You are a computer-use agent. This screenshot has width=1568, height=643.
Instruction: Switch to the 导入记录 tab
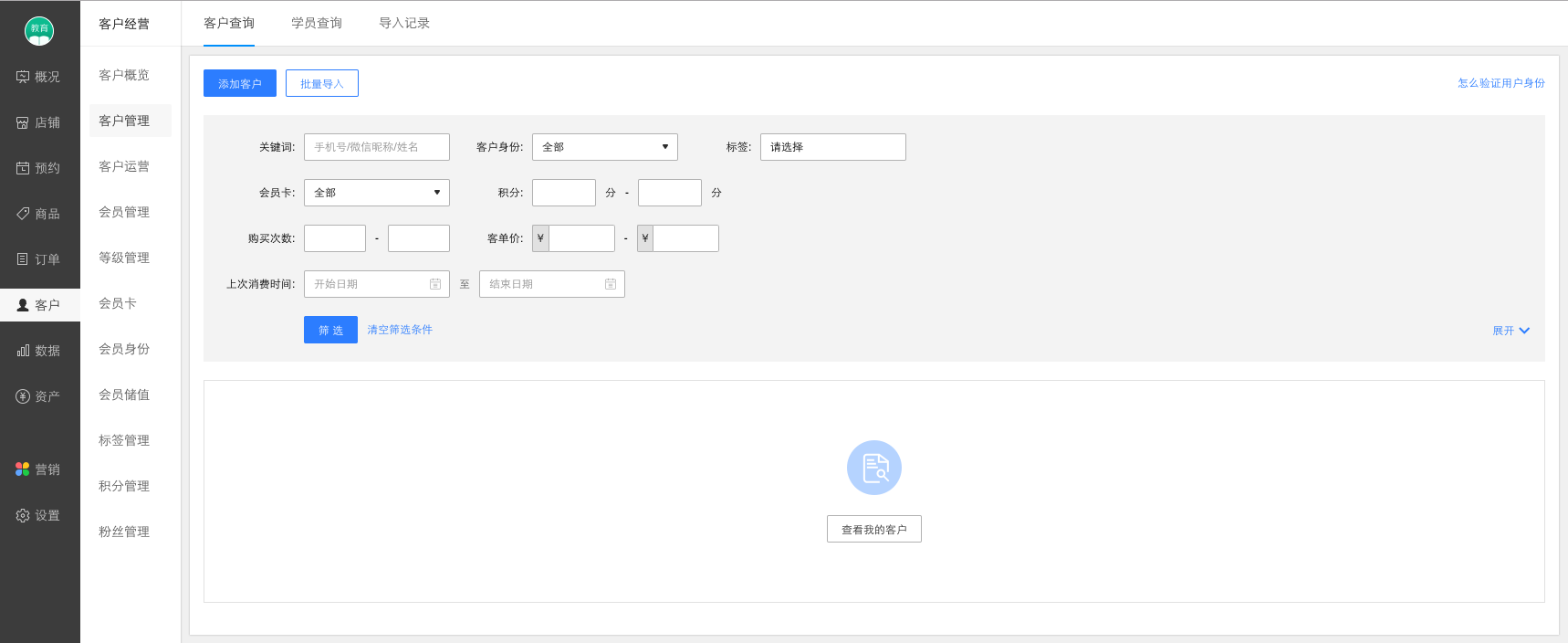(x=404, y=23)
